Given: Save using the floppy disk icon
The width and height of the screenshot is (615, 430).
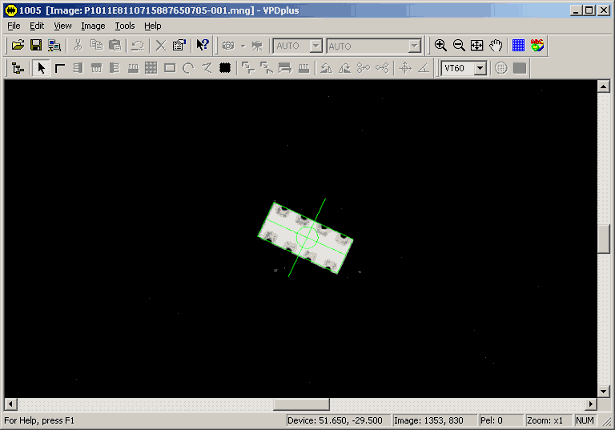Looking at the screenshot, I should pos(35,46).
